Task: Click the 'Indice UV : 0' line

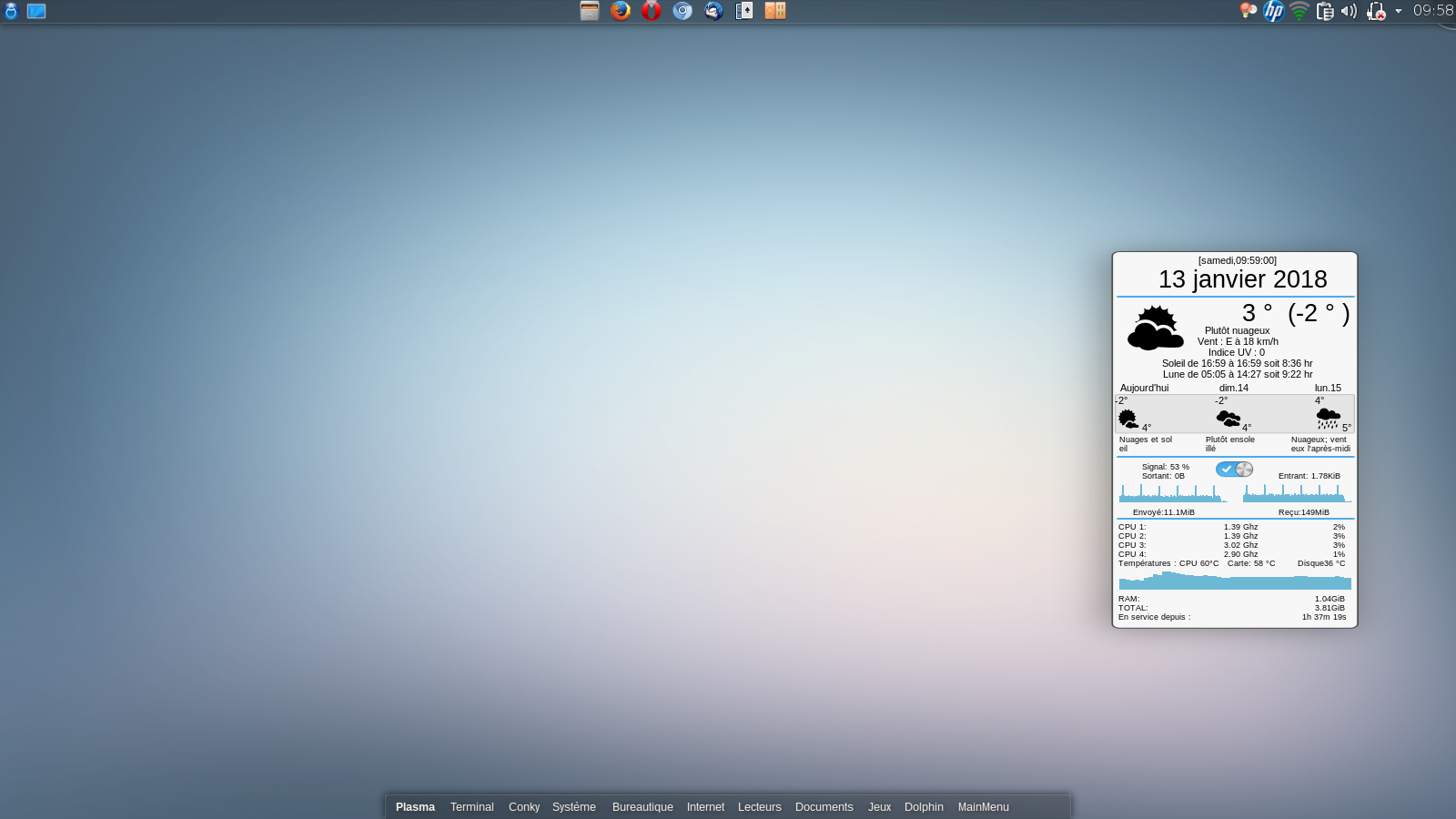Action: click(1237, 352)
